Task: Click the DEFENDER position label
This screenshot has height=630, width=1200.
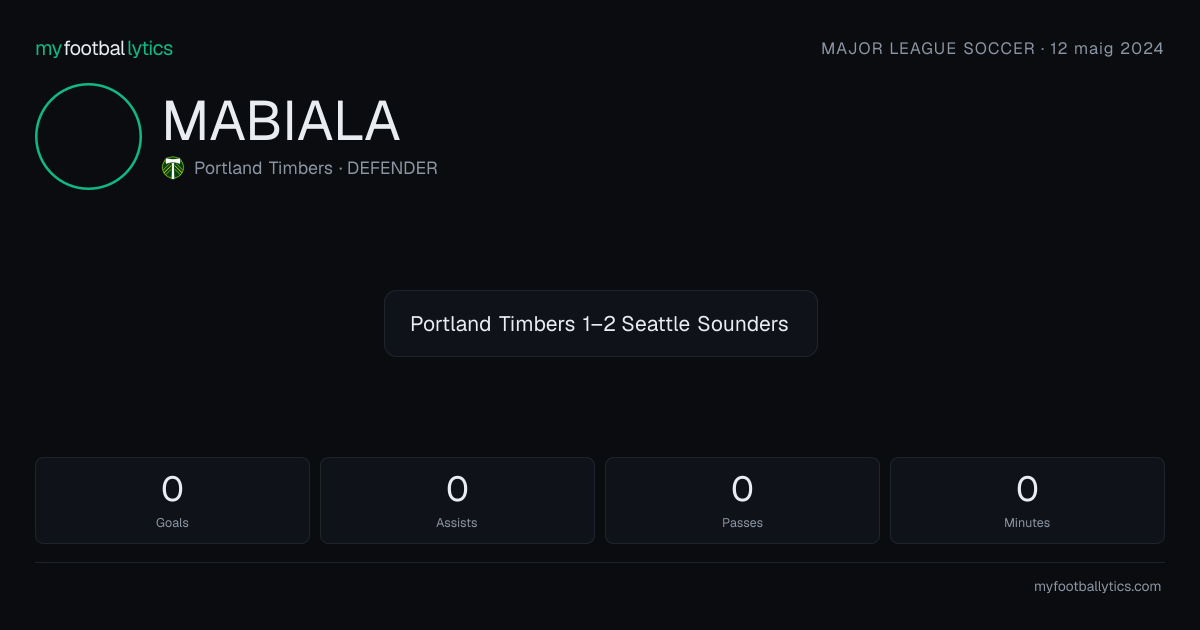Action: (x=392, y=168)
